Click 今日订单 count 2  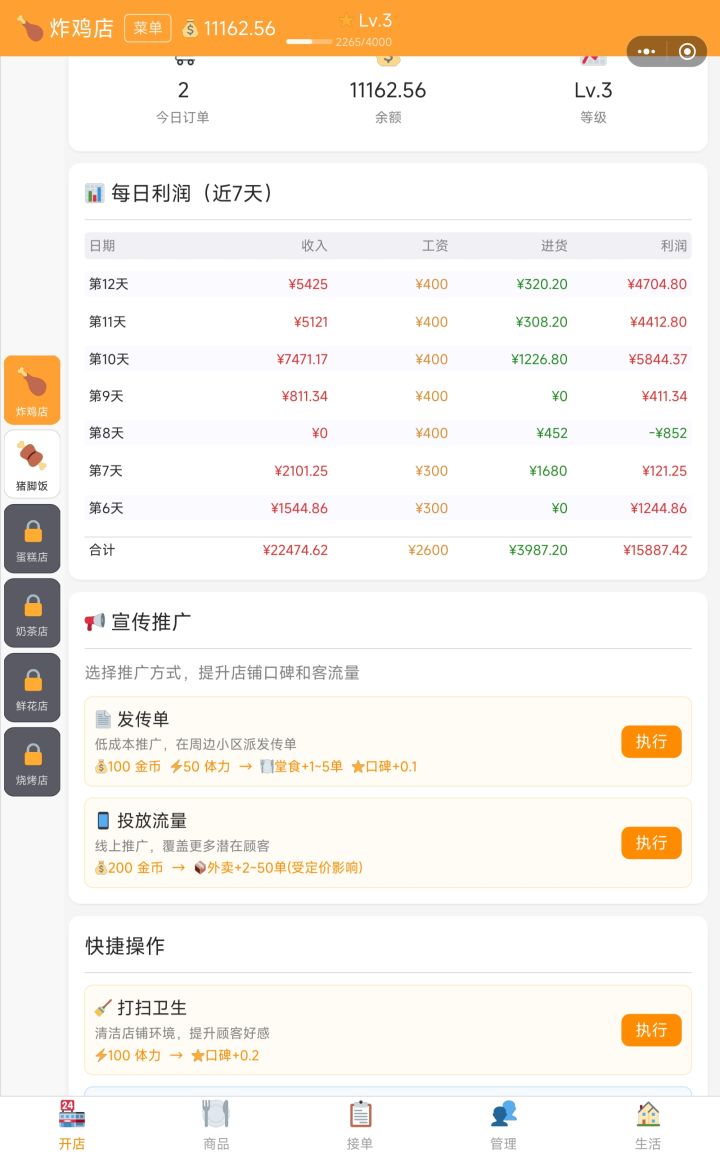183,90
